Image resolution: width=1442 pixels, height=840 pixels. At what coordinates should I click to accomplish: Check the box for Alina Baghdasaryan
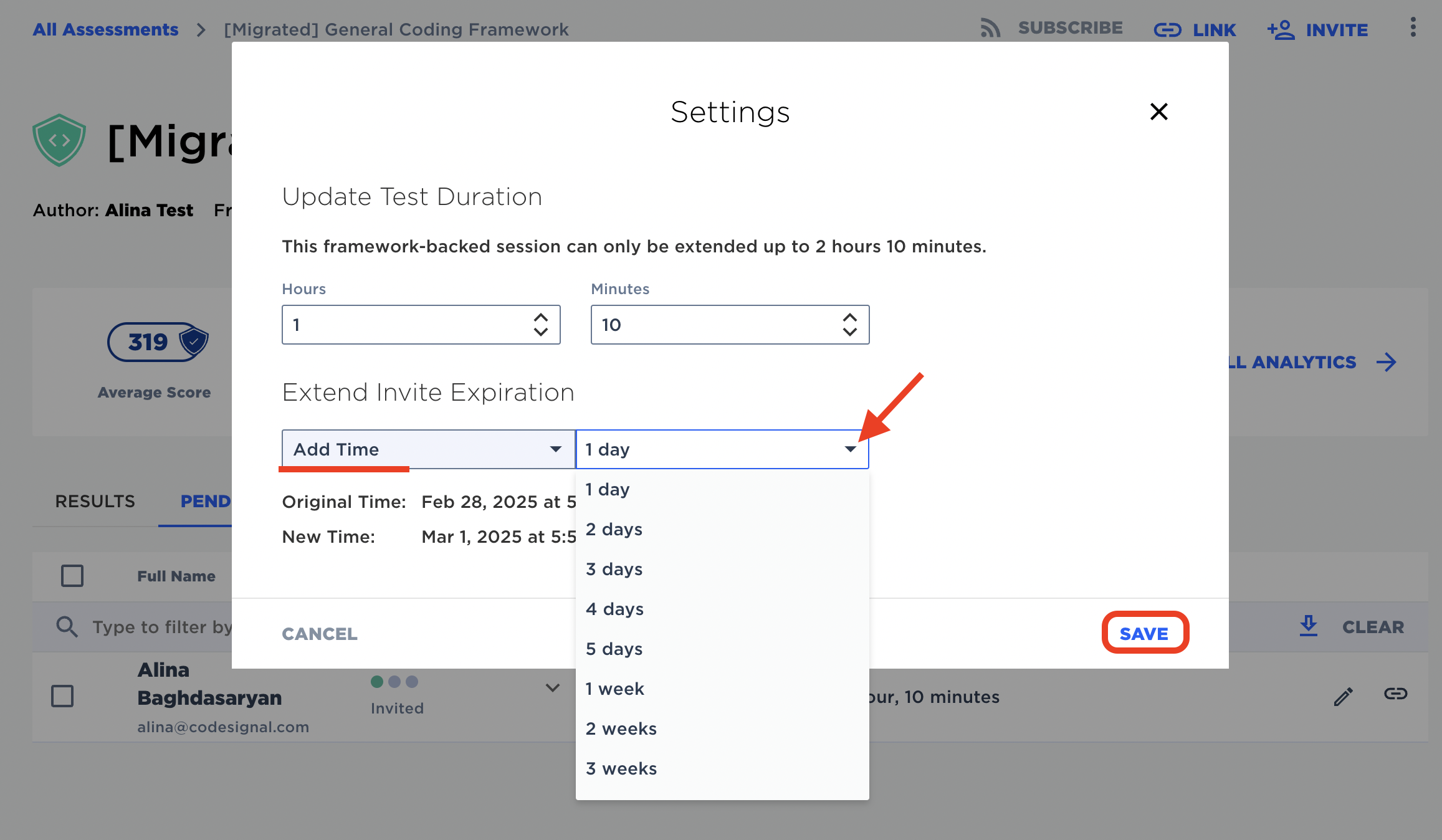click(x=62, y=695)
